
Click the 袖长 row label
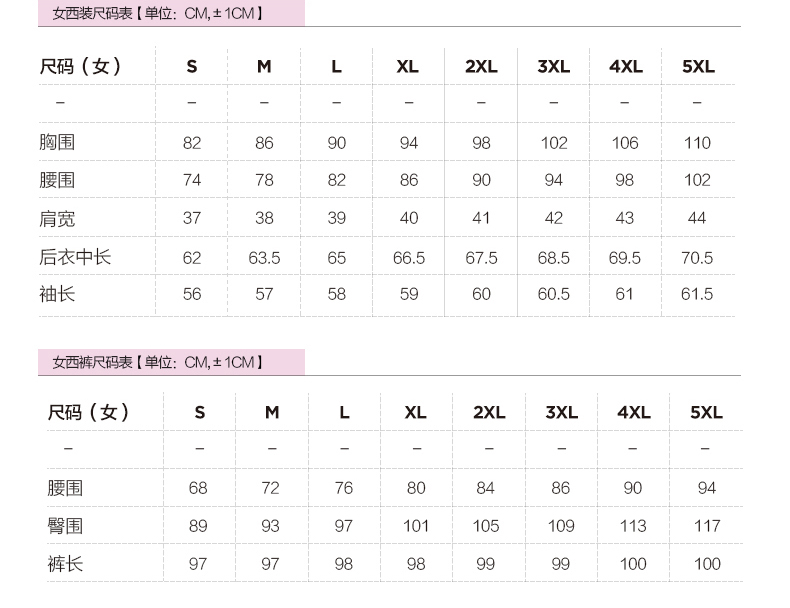point(57,294)
